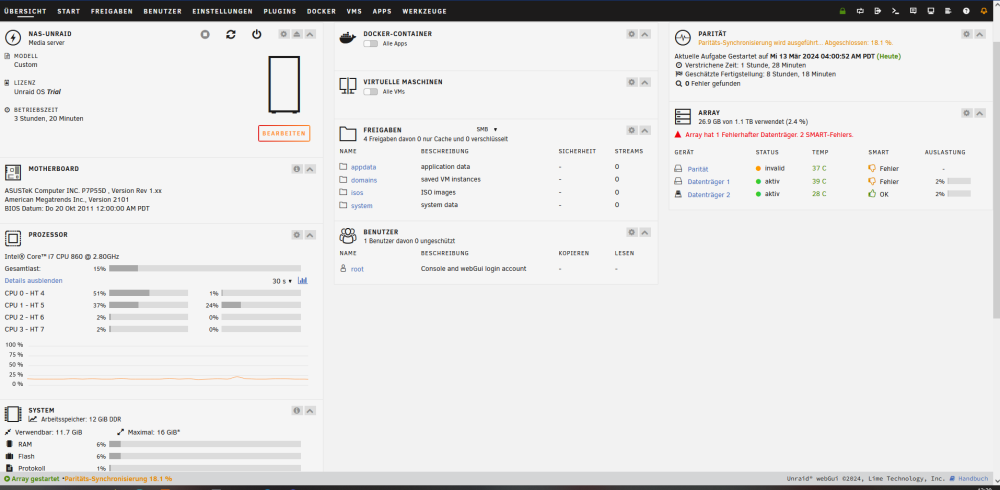The image size is (1000, 490).
Task: Open the feedback icon in top bar
Action: coord(913,11)
